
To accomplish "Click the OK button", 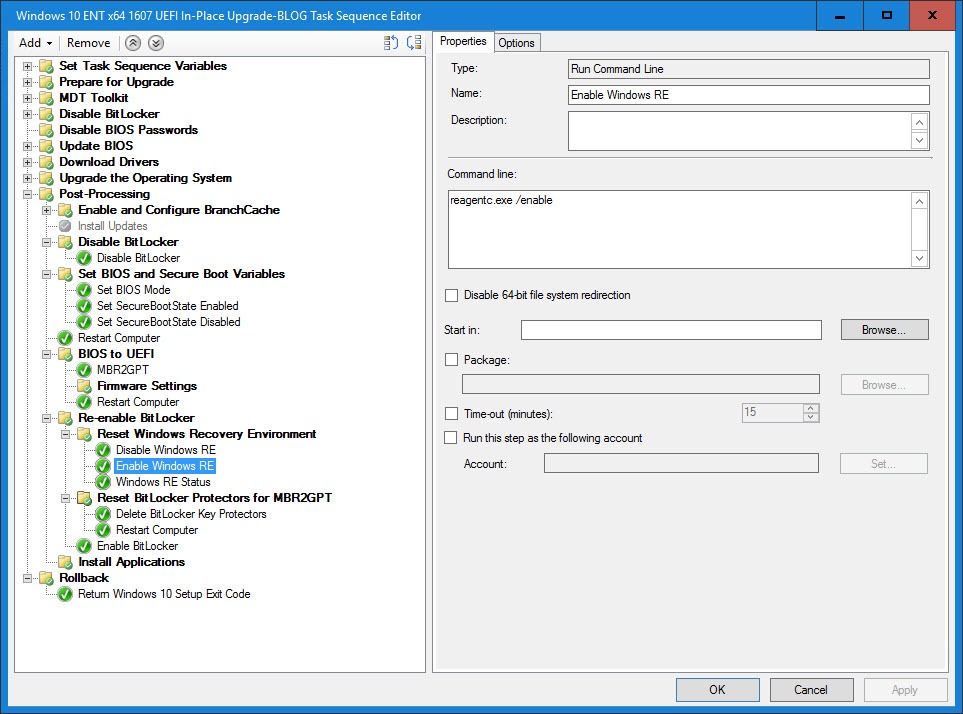I will (x=717, y=690).
